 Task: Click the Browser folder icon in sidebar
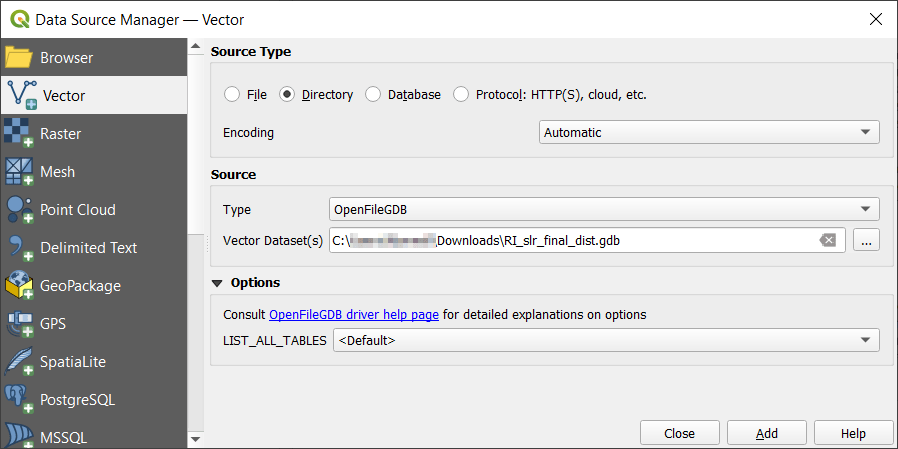click(19, 58)
